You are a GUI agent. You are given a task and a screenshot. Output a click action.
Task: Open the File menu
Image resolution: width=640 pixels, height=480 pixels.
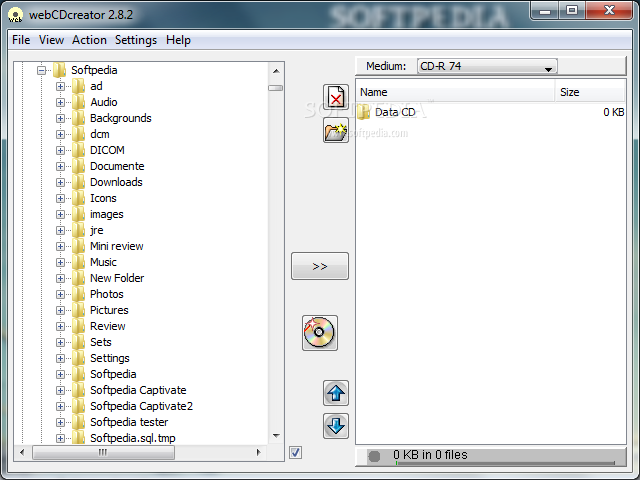[21, 40]
